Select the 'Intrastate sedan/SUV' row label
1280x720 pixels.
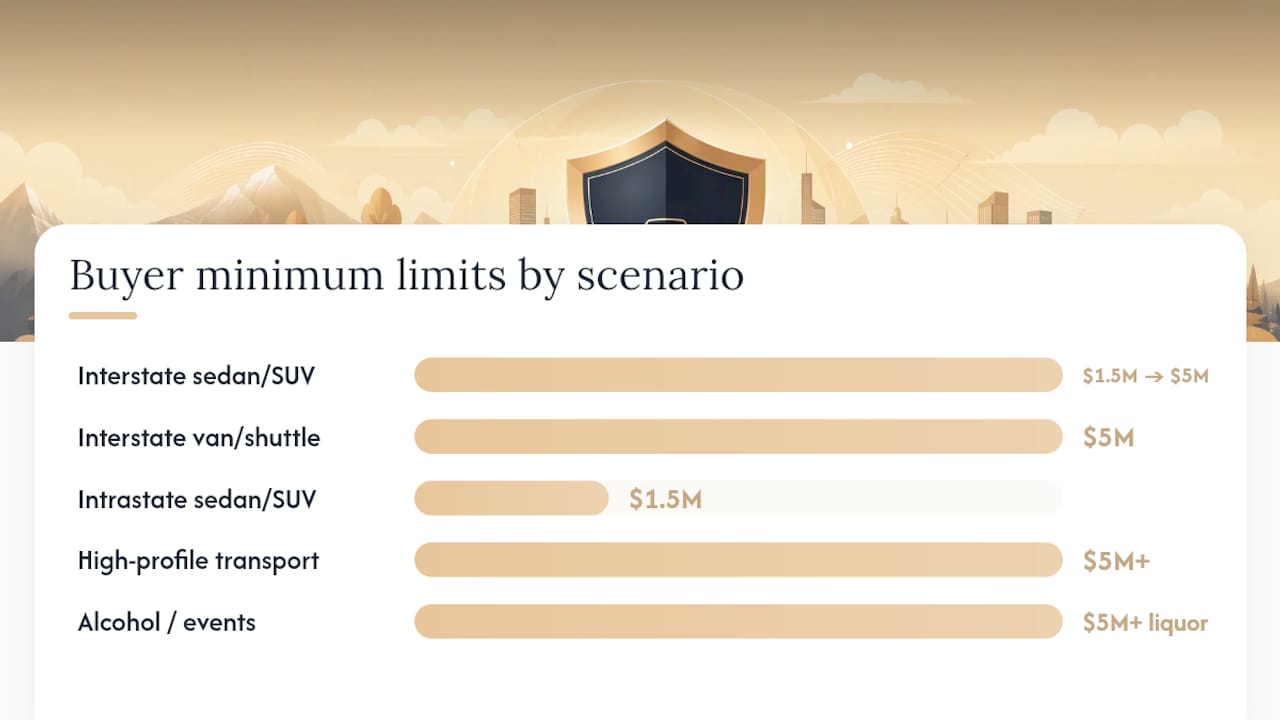click(x=196, y=499)
